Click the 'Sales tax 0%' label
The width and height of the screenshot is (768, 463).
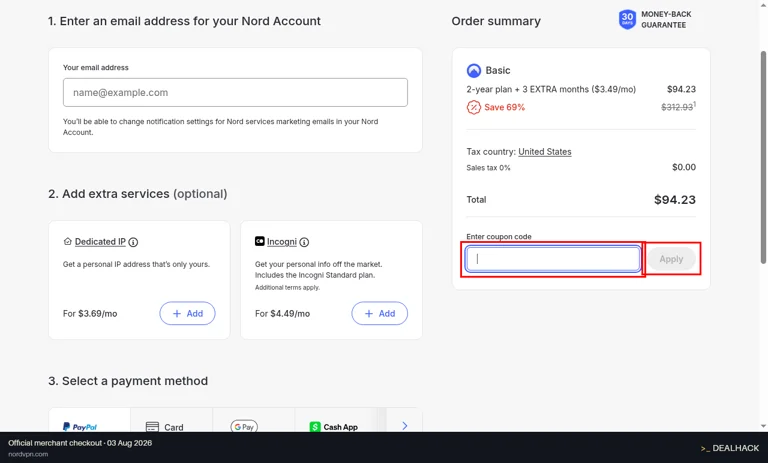488,168
